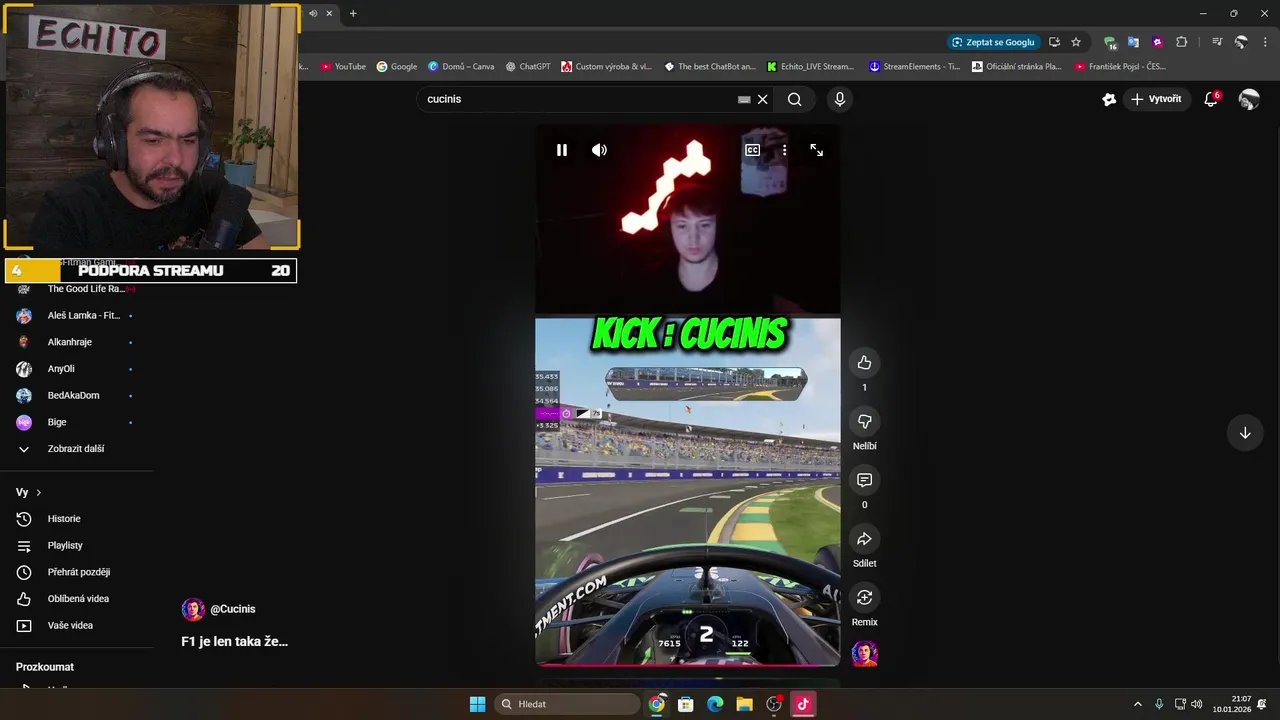Open the Google bookmark

pos(397,67)
